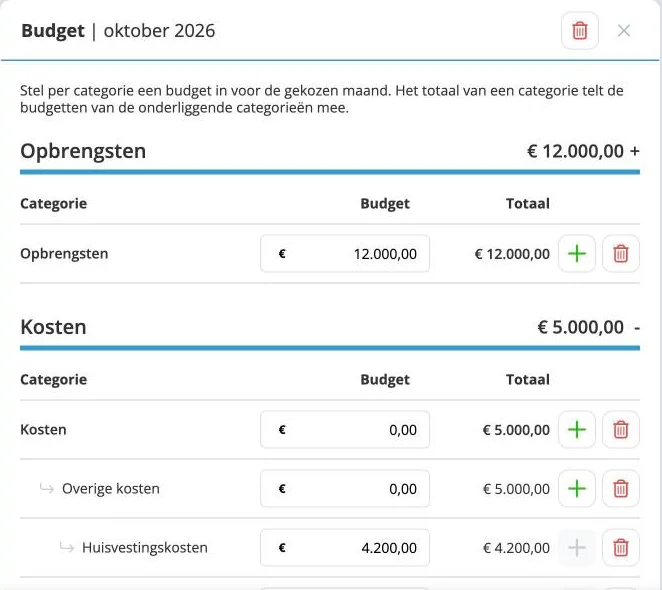The image size is (662, 590).
Task: Select the Huisvestingskosten category label
Action: coord(145,548)
